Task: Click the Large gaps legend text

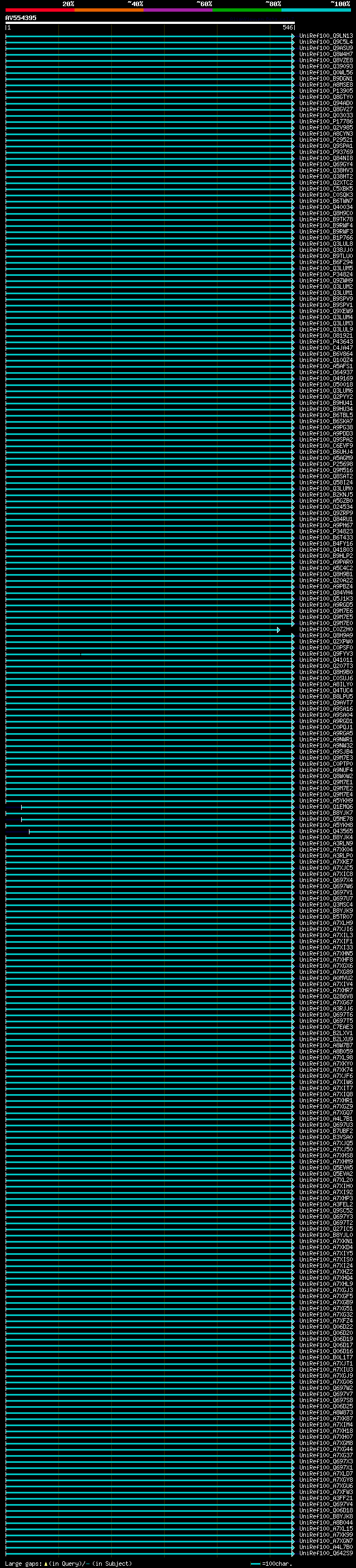Action: [68, 1564]
